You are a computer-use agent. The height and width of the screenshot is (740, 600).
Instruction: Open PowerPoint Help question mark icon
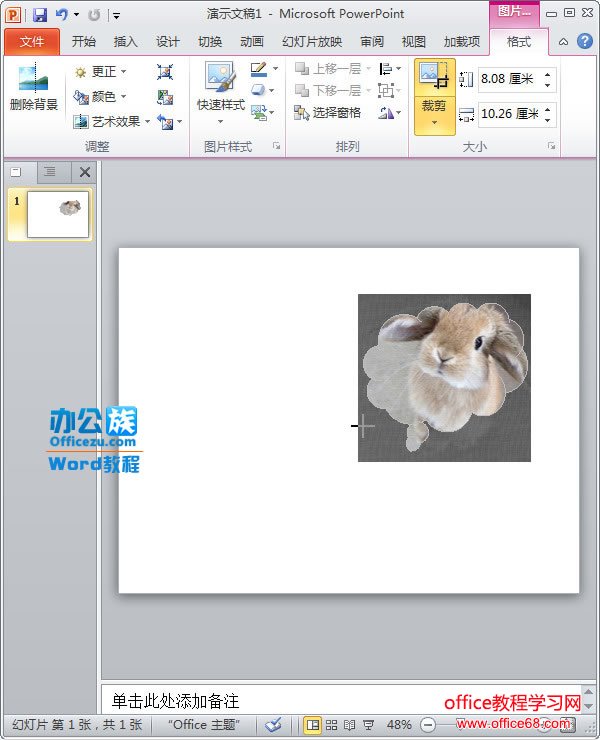(584, 41)
